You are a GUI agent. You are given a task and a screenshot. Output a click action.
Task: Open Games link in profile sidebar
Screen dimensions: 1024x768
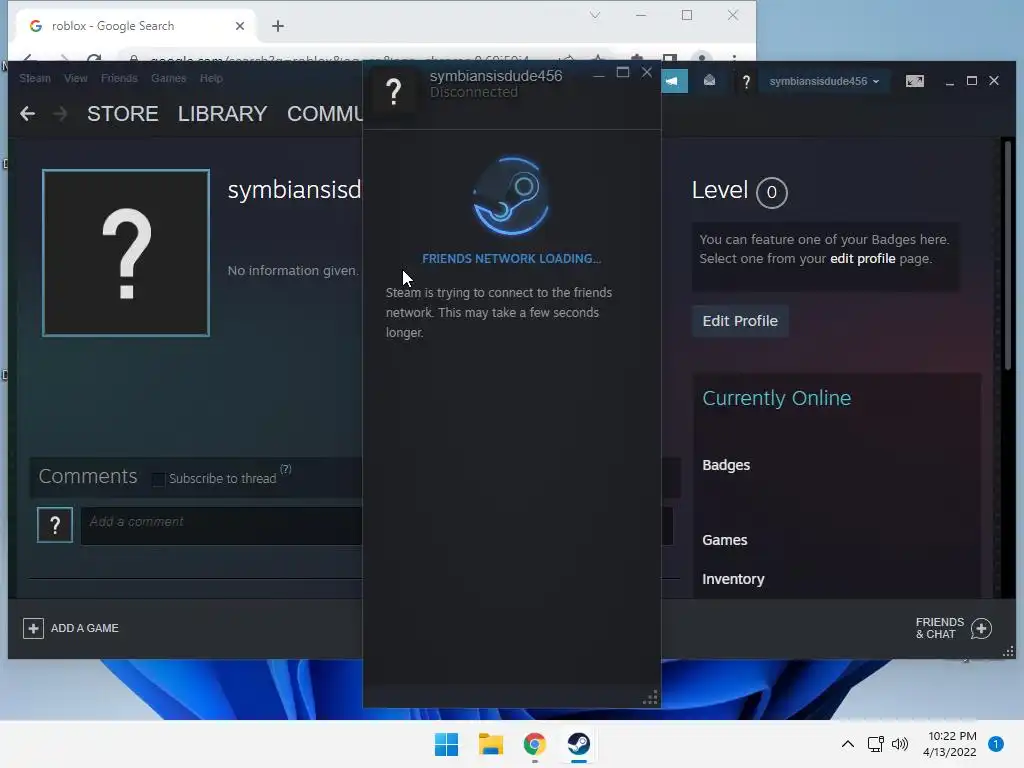click(x=724, y=540)
